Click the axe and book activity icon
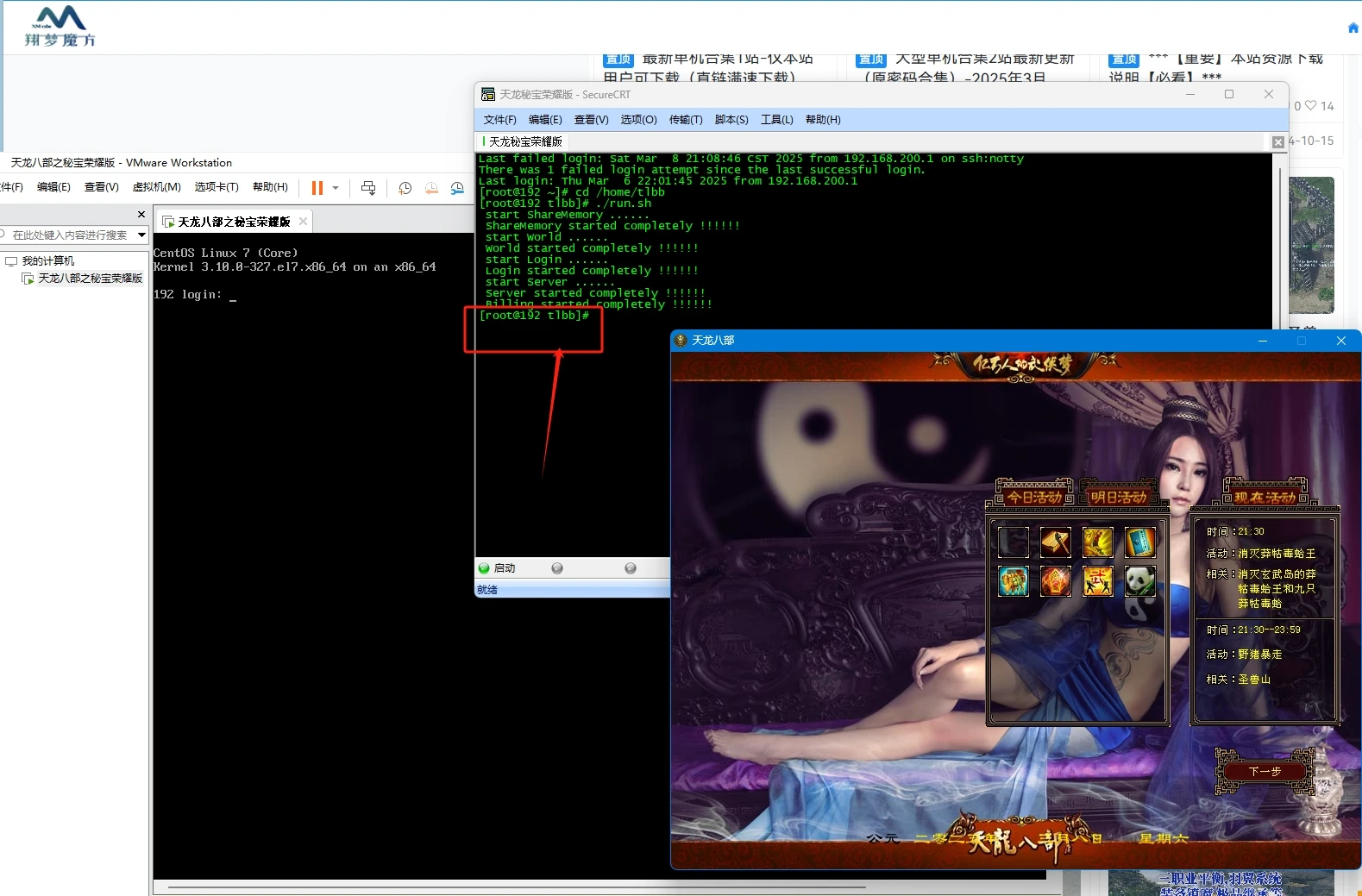The height and width of the screenshot is (896, 1362). (x=1056, y=542)
